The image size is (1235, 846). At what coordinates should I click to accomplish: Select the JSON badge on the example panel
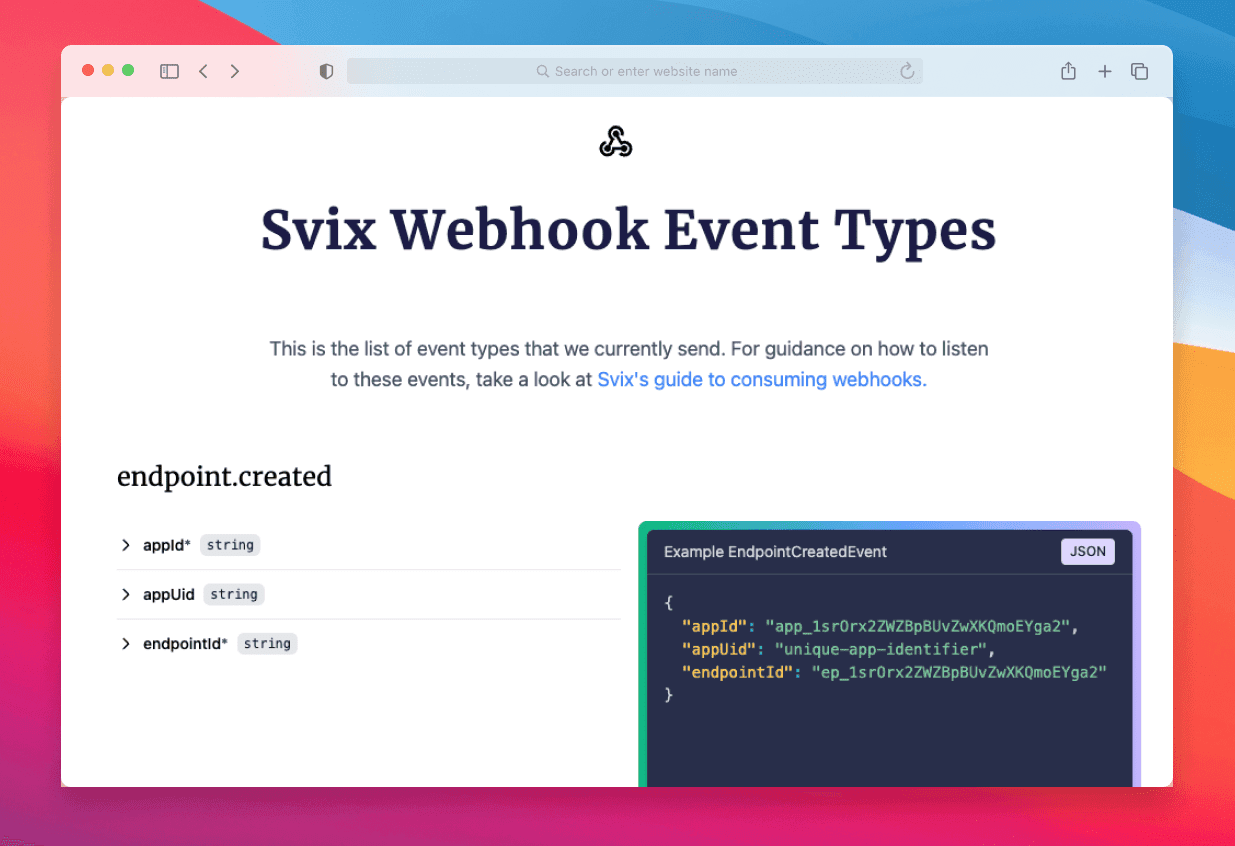1087,551
